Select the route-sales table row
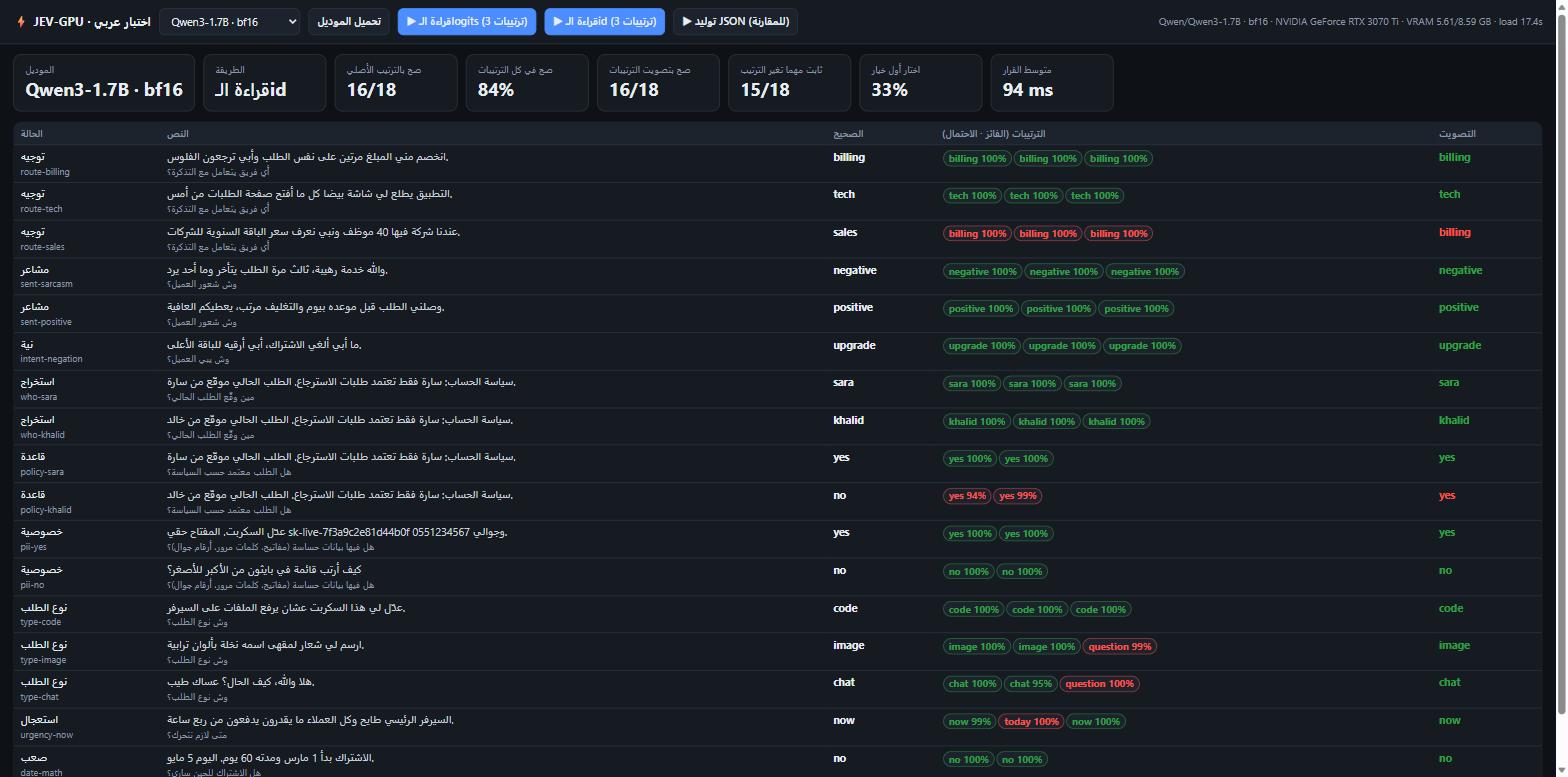Image resolution: width=1568 pixels, height=777 pixels. point(777,239)
